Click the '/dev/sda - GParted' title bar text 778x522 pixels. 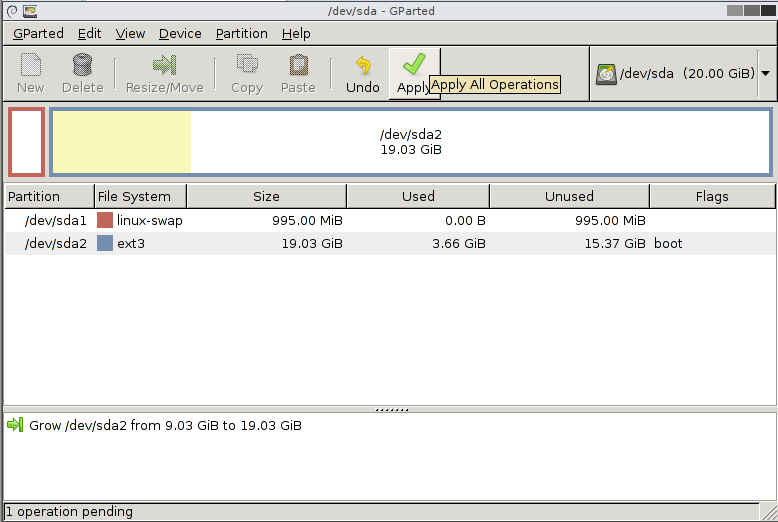381,11
